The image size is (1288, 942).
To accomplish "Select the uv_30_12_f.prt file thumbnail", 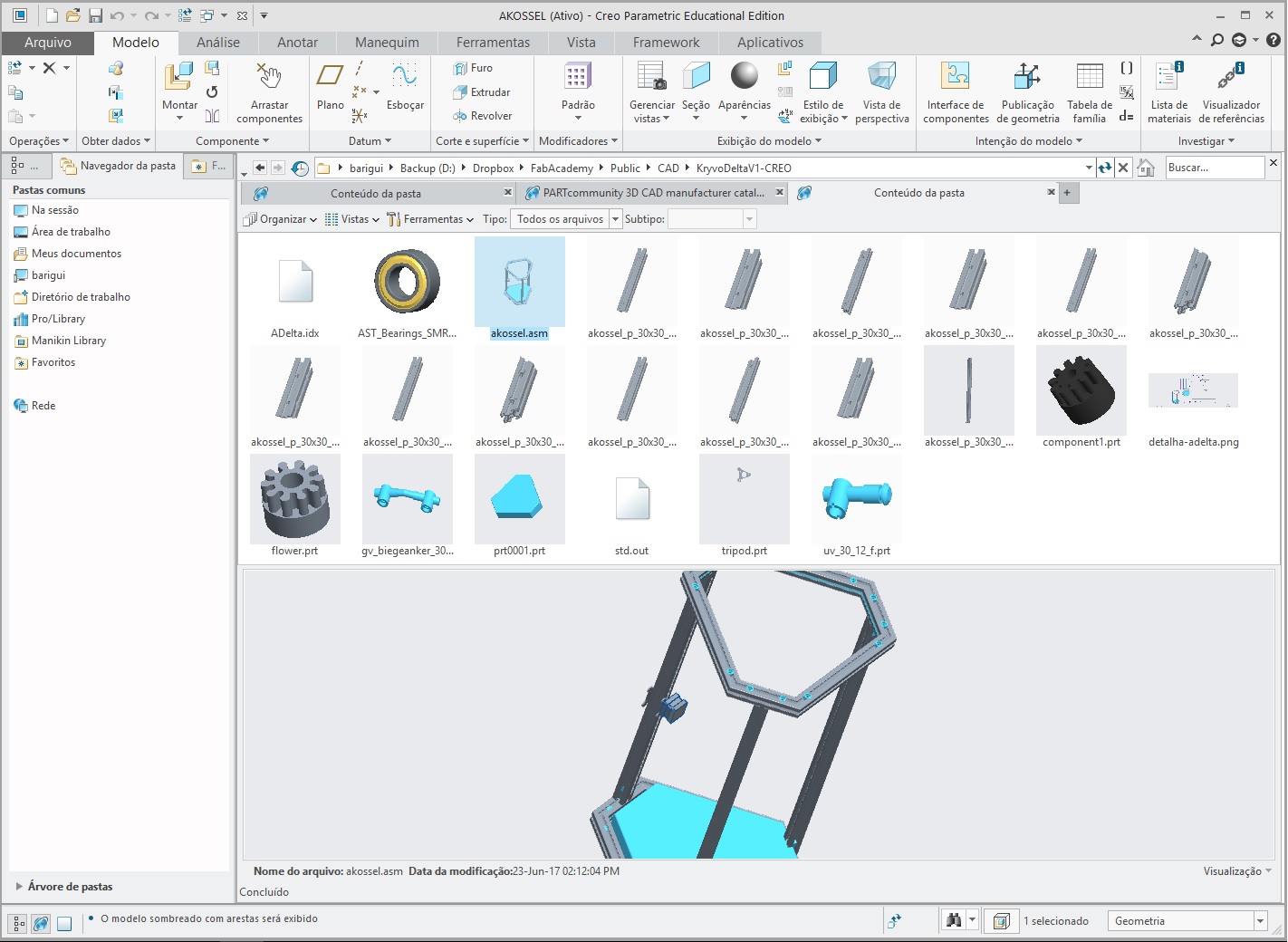I will [857, 498].
